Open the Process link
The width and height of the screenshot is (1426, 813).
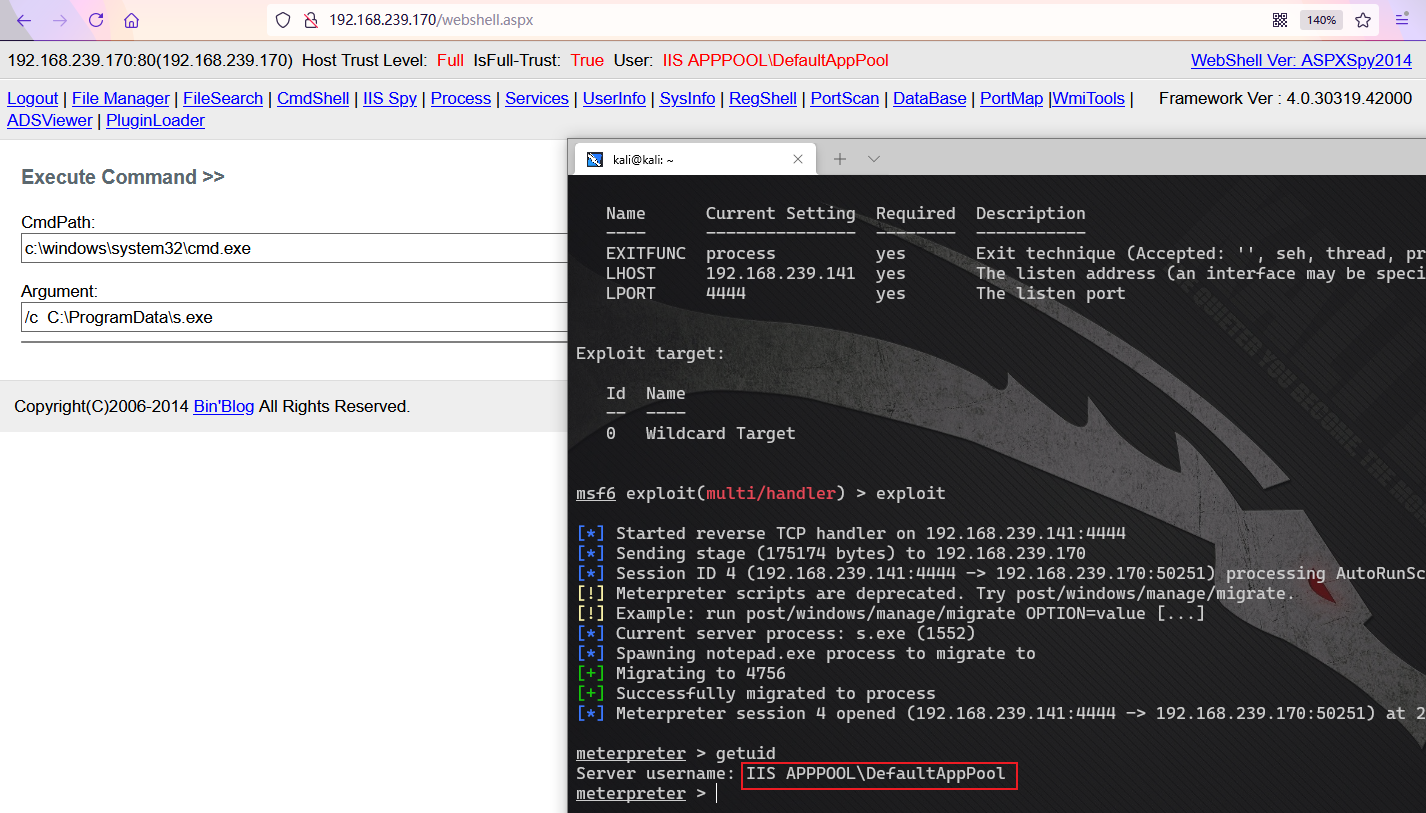[x=461, y=98]
